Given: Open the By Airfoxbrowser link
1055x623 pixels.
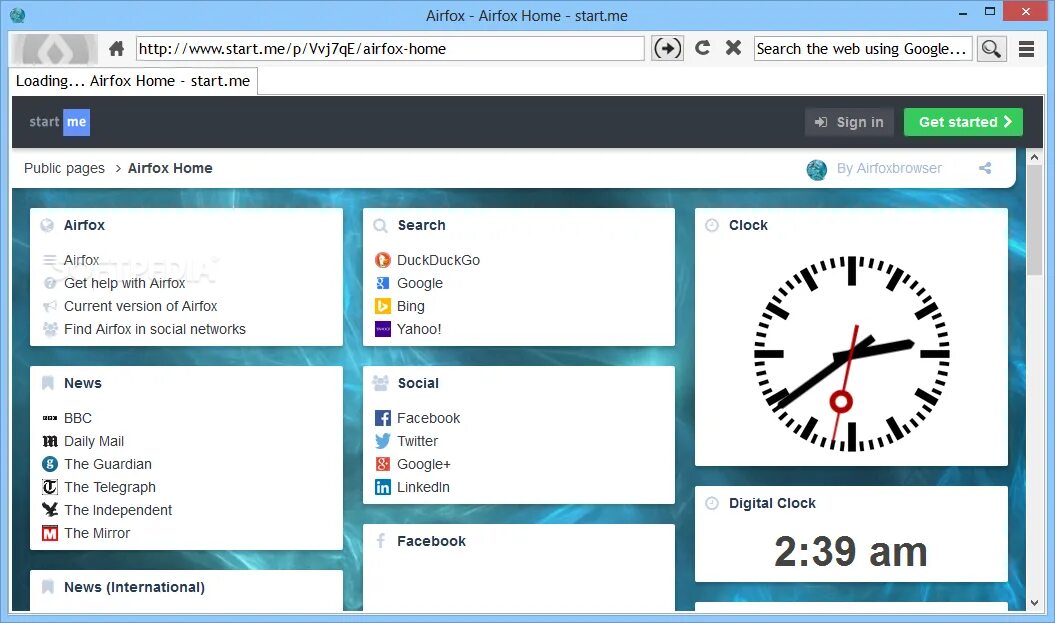Looking at the screenshot, I should click(889, 168).
